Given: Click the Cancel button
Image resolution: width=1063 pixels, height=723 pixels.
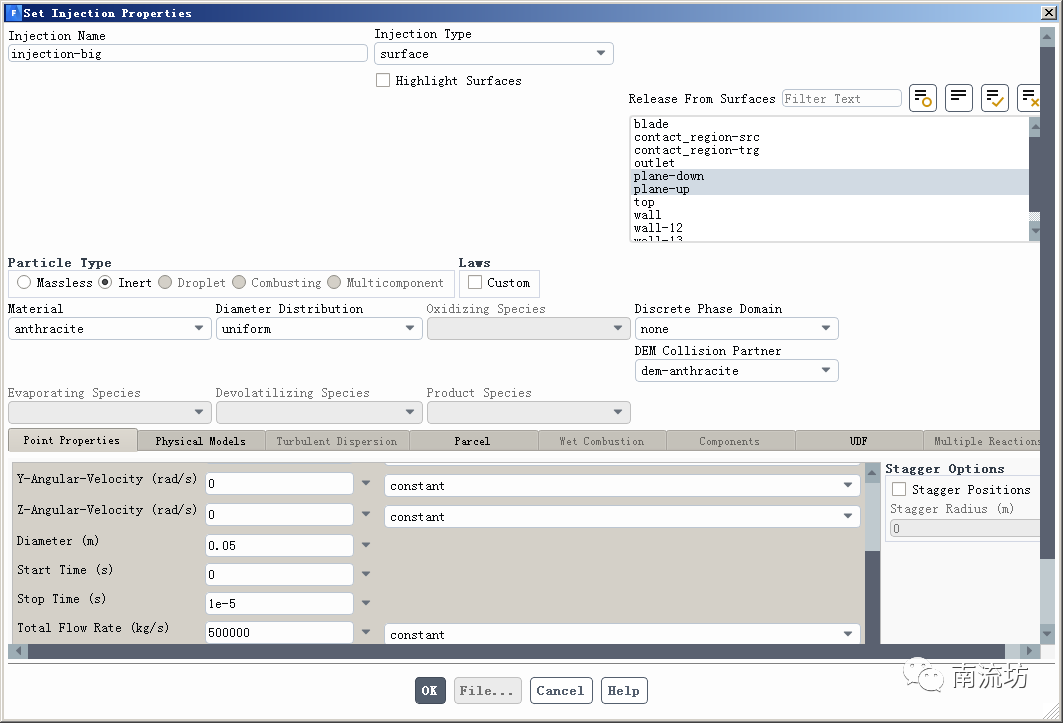Looking at the screenshot, I should tap(559, 691).
